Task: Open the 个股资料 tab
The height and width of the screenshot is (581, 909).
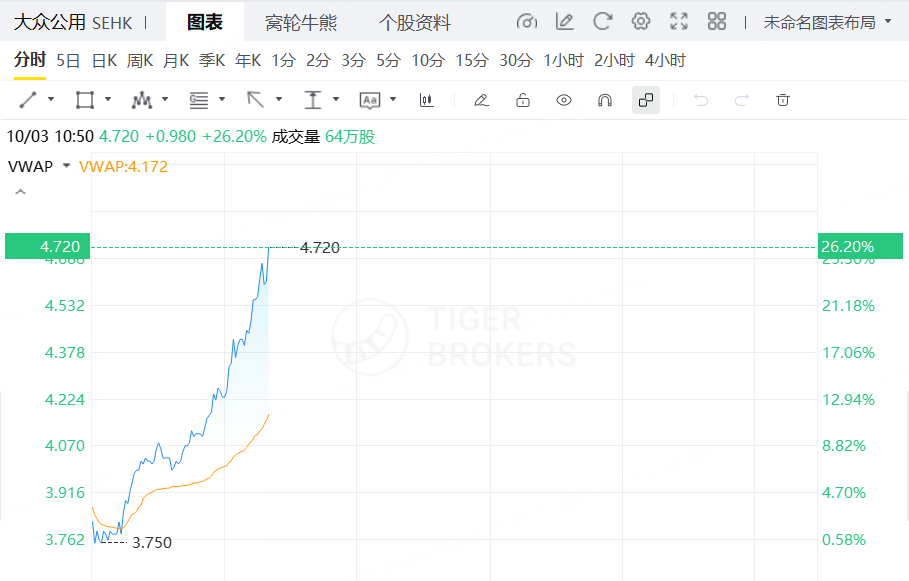Action: (415, 22)
